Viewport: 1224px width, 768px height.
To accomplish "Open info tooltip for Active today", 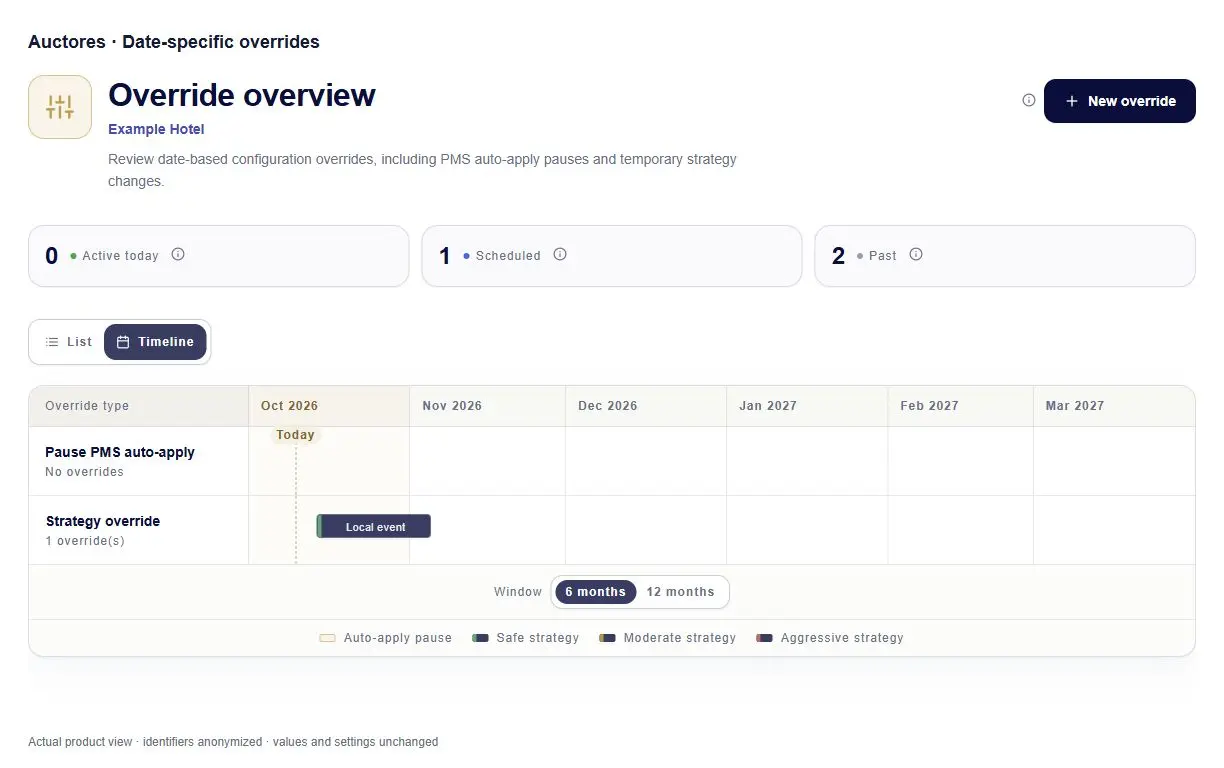I will coord(178,254).
